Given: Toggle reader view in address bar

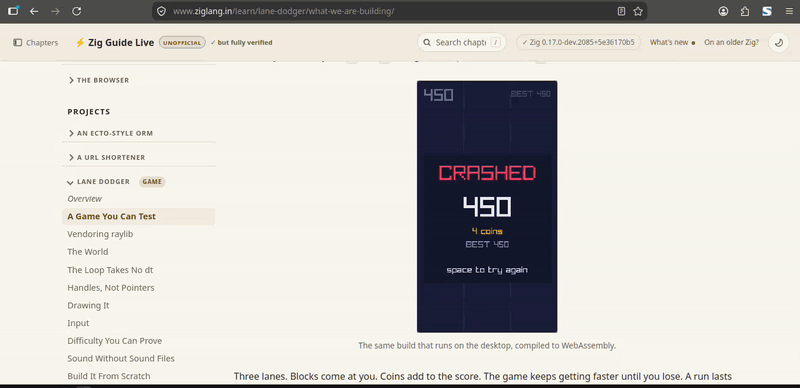Looking at the screenshot, I should pos(621,11).
